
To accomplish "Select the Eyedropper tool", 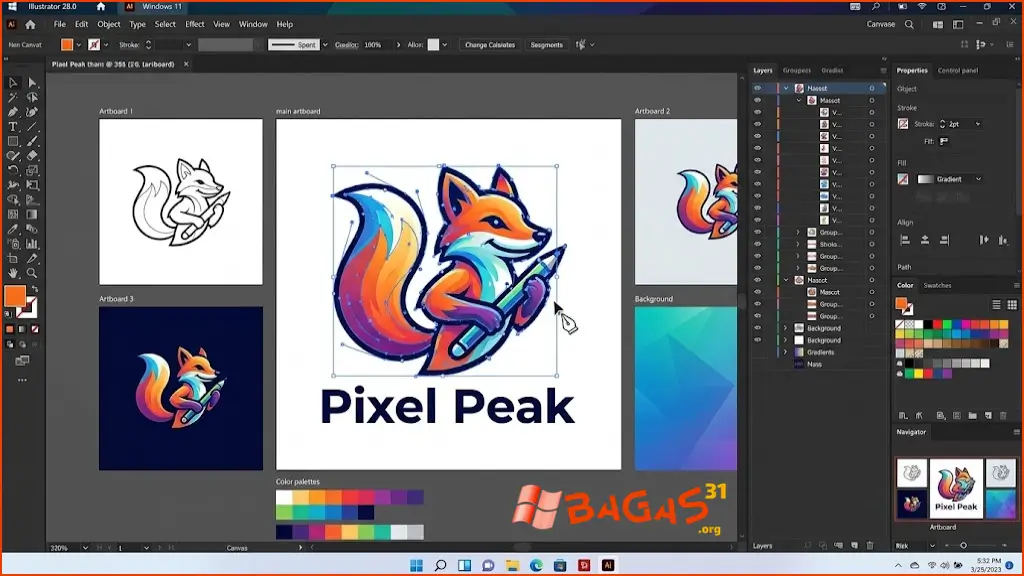I will tap(12, 229).
